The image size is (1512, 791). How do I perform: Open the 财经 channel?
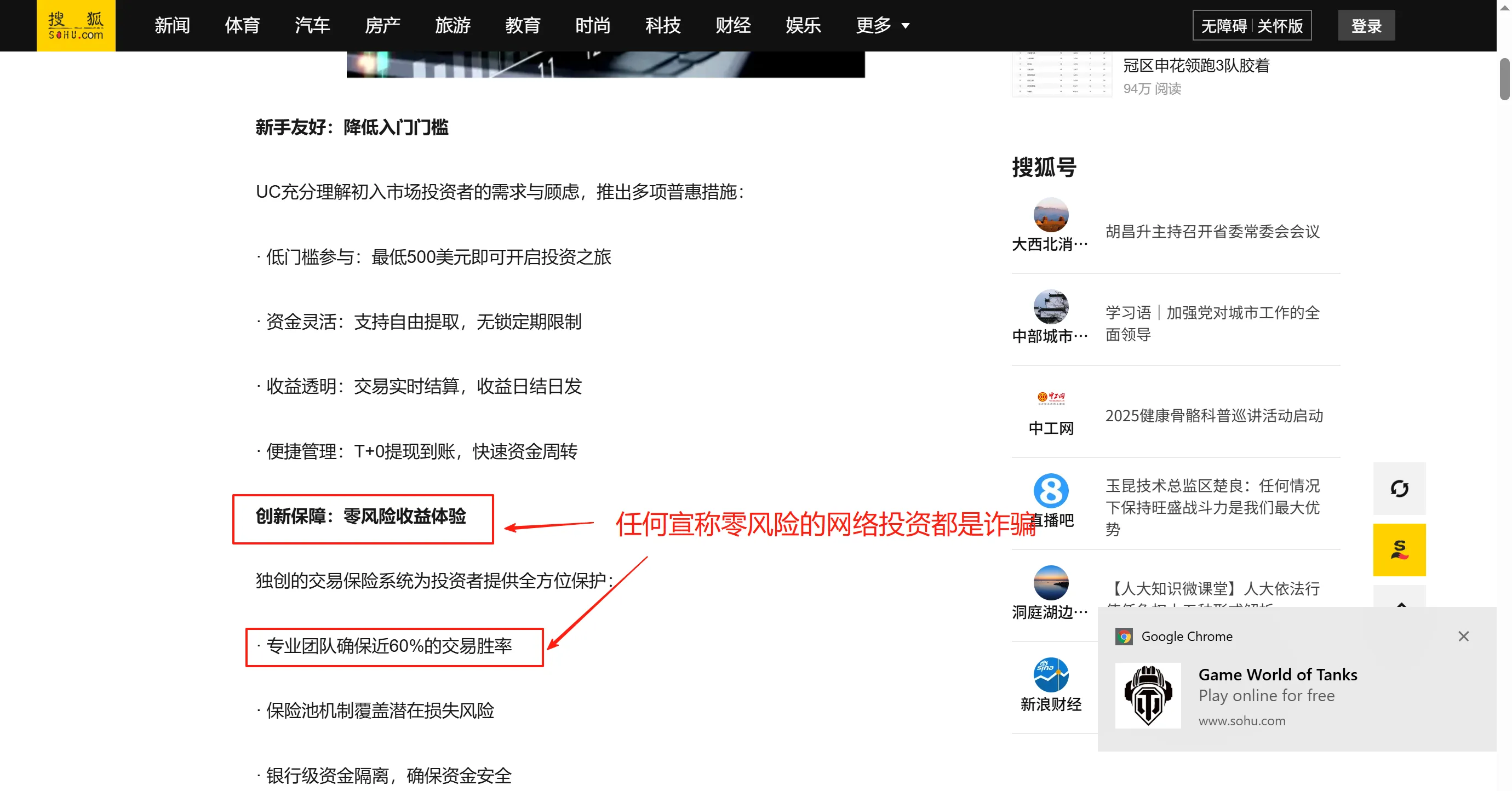[x=733, y=26]
